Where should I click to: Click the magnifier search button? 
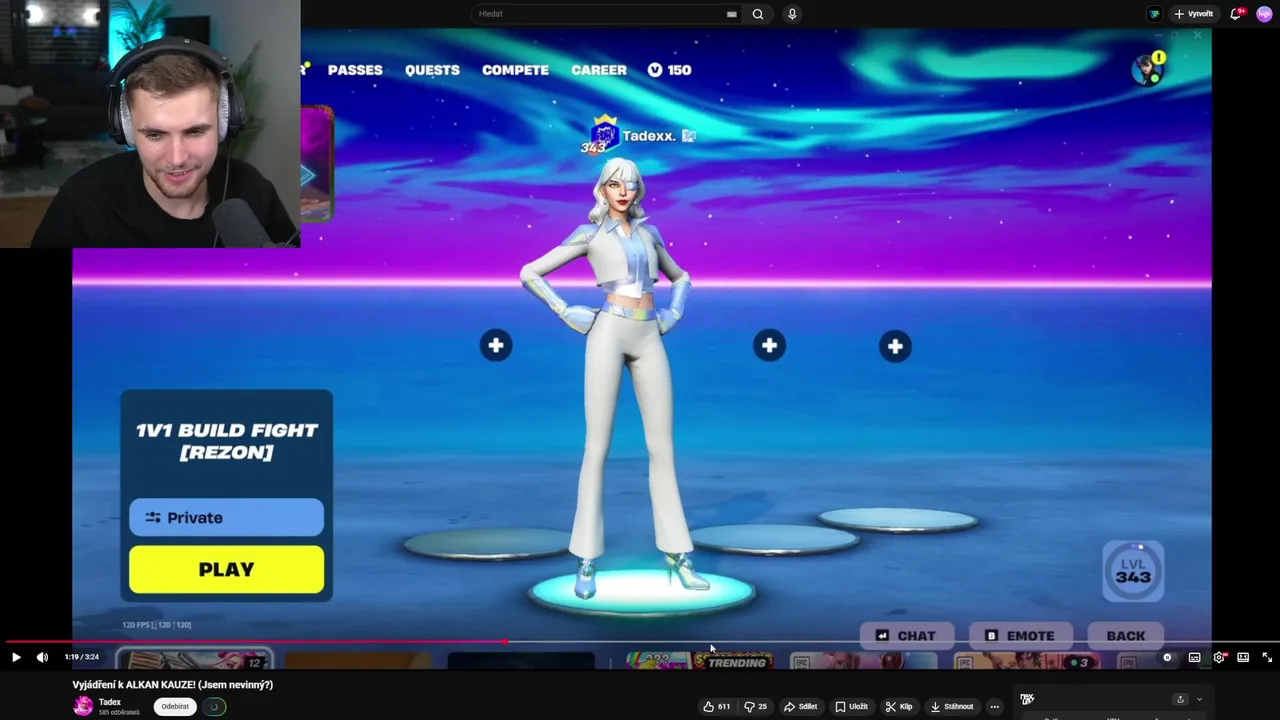click(758, 14)
